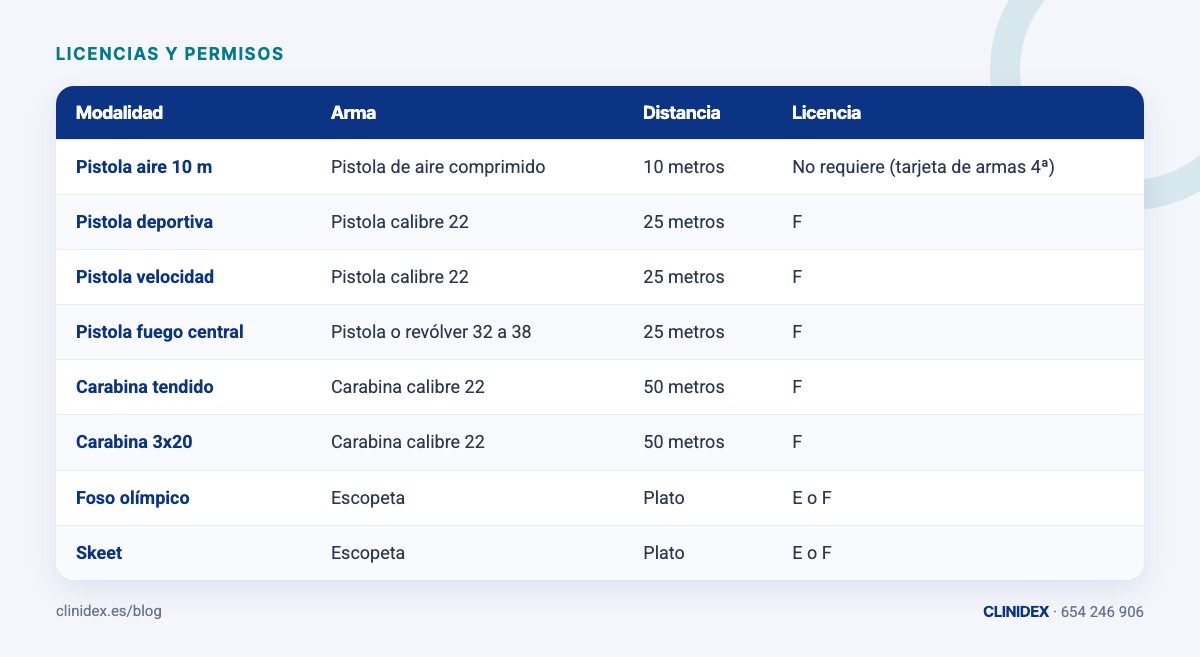Click the '10 metros' distance cell

683,167
